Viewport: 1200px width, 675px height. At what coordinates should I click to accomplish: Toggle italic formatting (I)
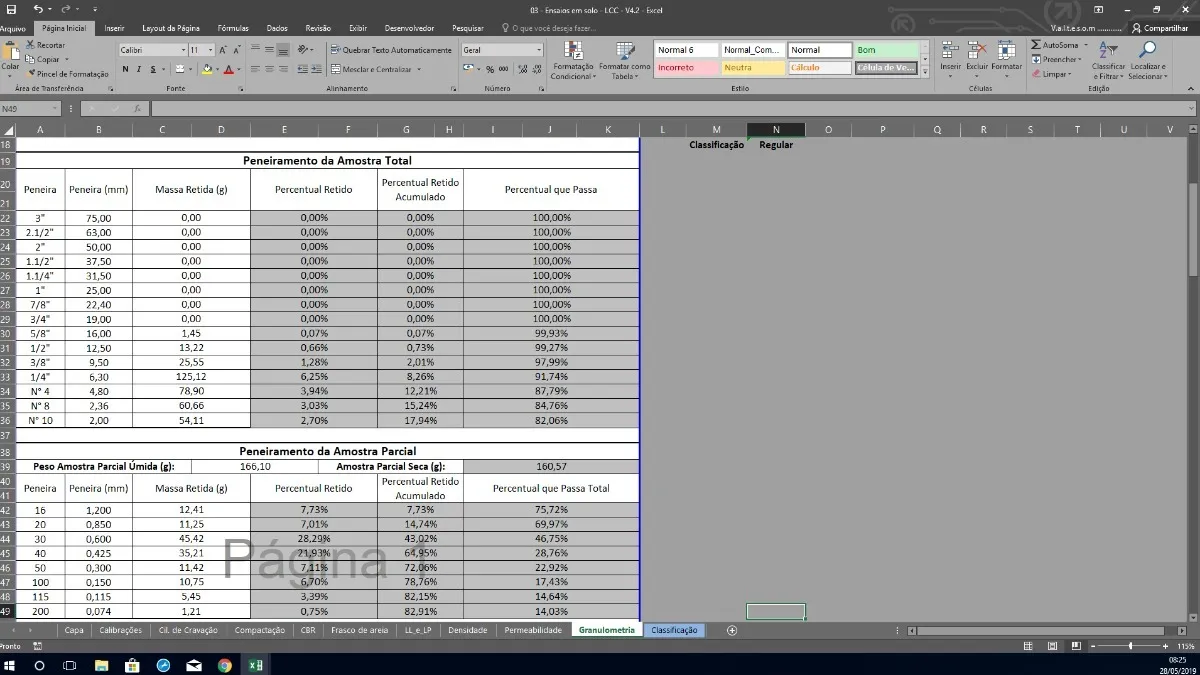tap(139, 70)
